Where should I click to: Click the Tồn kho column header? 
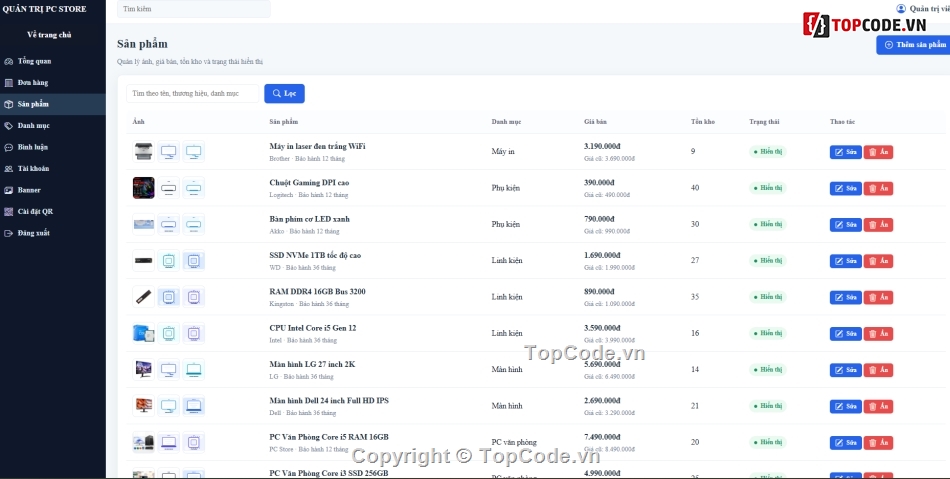703,122
